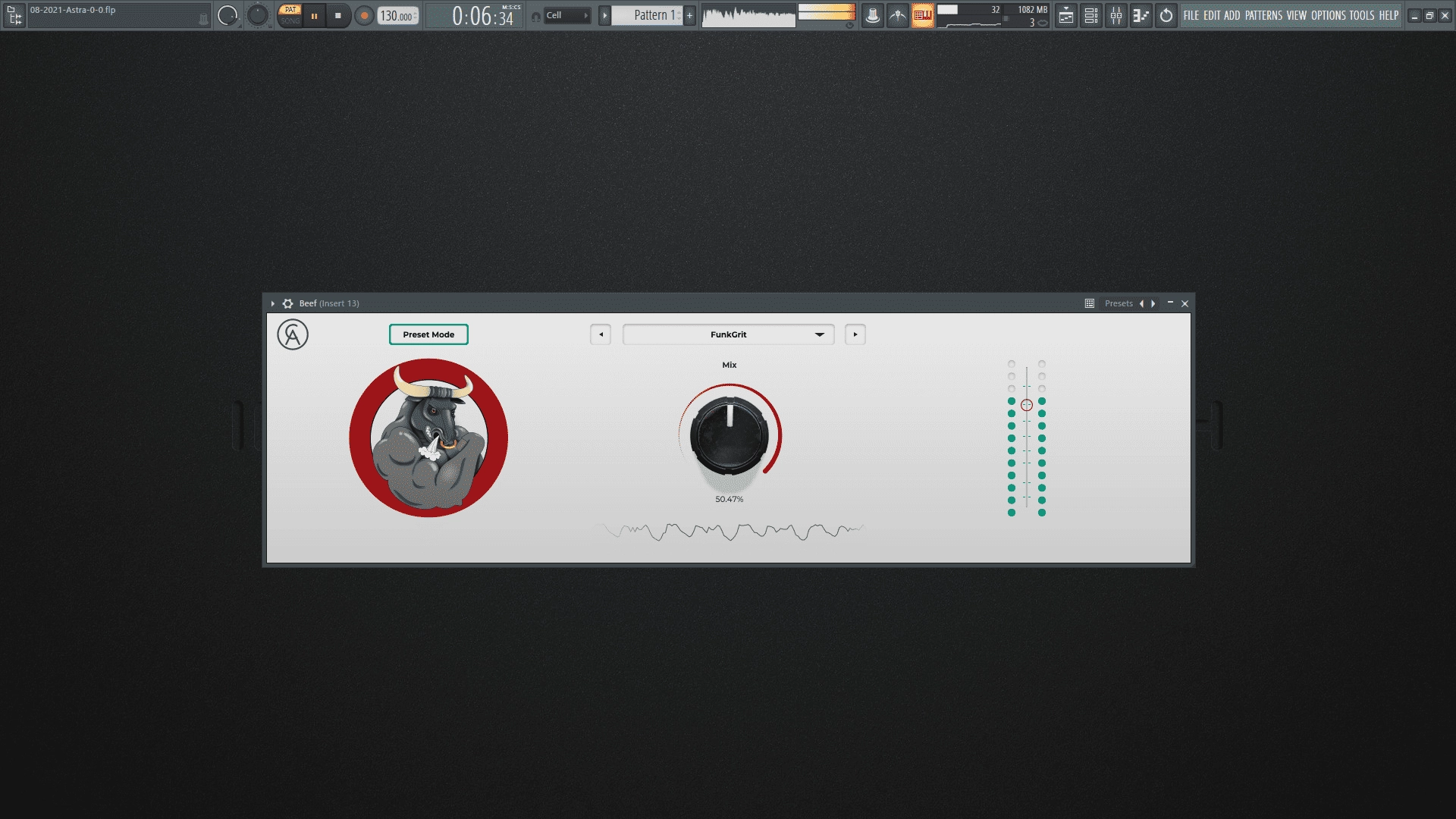Click the metronome light in the file title panel
Screen dimensions: 1456x819
point(203,20)
